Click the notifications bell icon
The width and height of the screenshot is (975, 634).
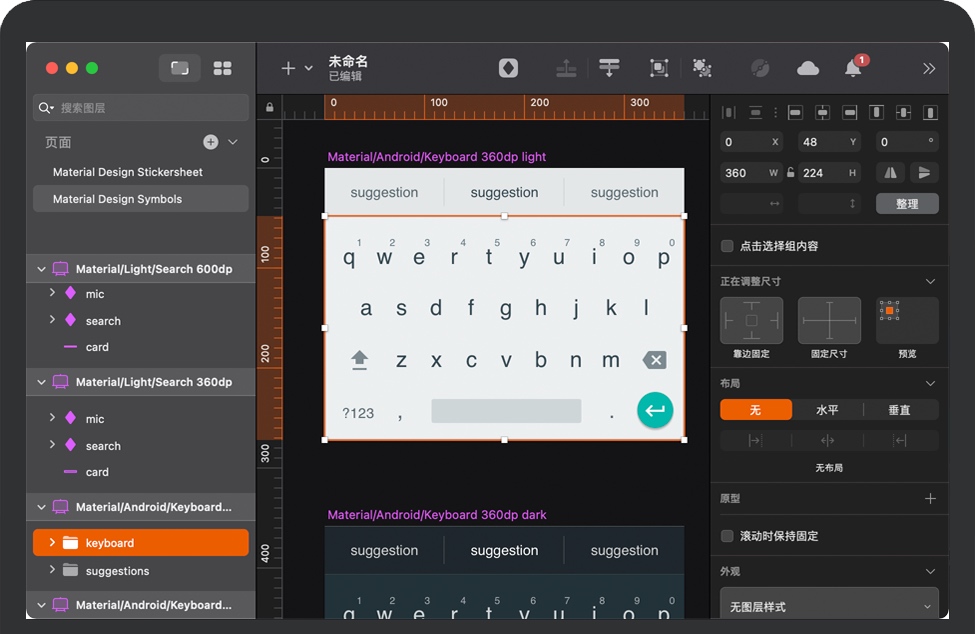pos(853,68)
